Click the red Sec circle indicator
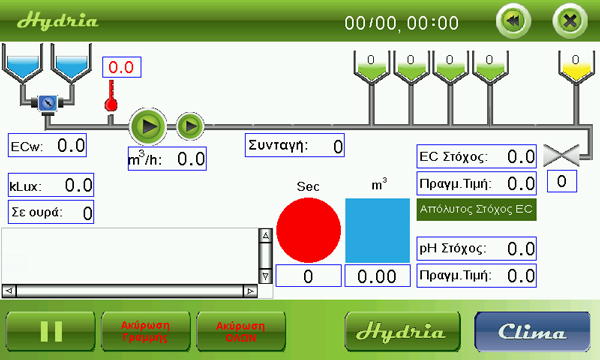The image size is (600, 360). coord(308,230)
